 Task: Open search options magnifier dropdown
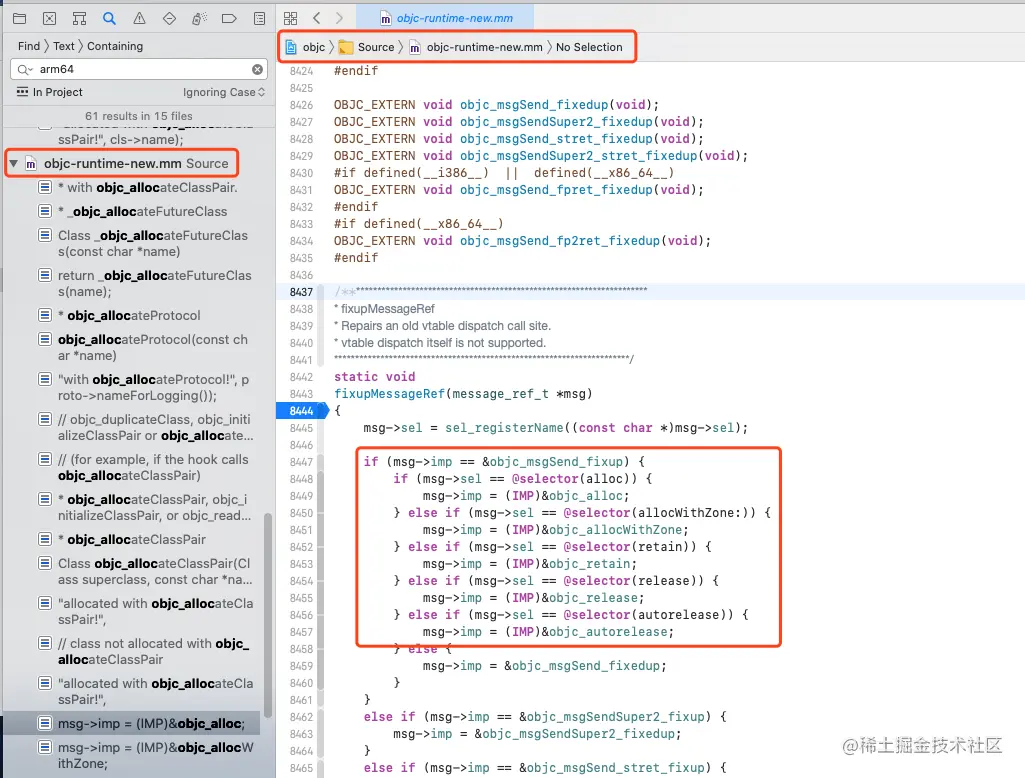pos(25,69)
